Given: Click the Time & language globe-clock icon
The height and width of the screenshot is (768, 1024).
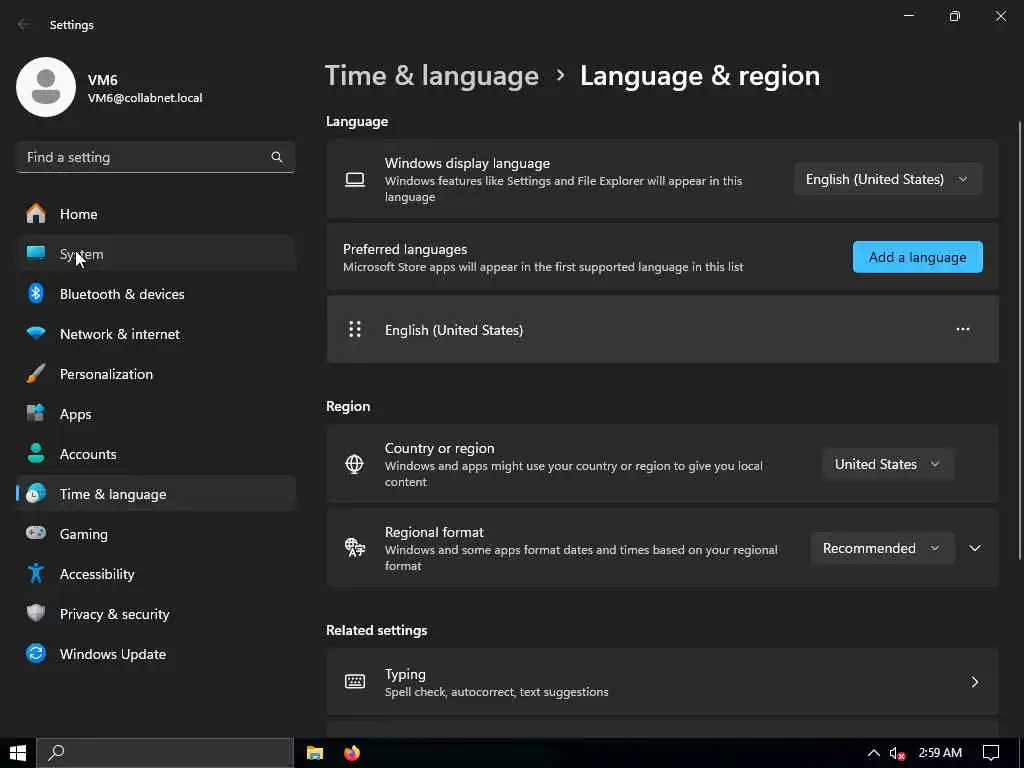Looking at the screenshot, I should coord(36,494).
